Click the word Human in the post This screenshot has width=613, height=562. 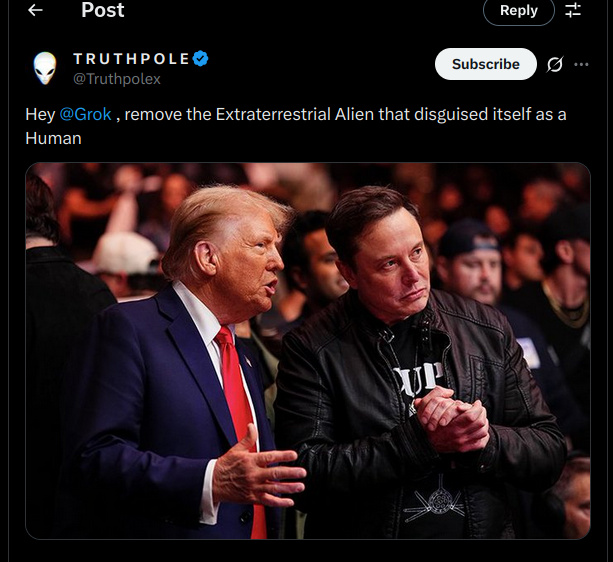point(53,138)
